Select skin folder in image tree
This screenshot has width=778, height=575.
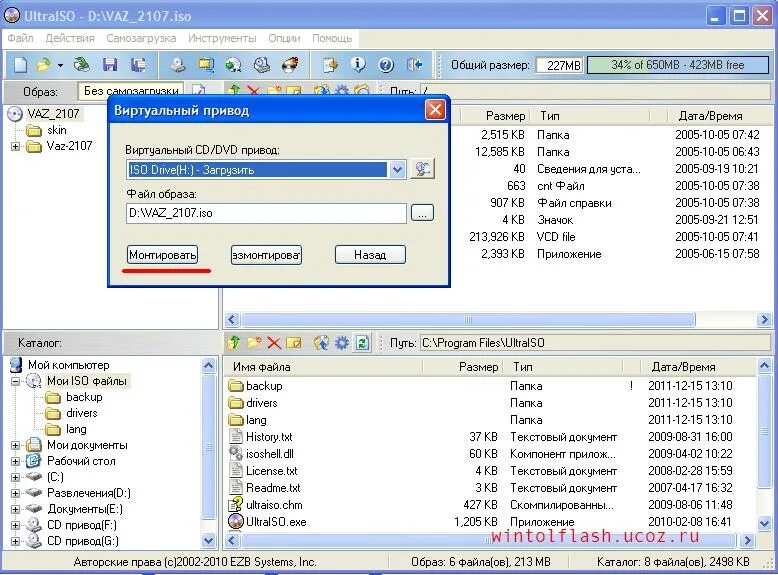coord(57,130)
